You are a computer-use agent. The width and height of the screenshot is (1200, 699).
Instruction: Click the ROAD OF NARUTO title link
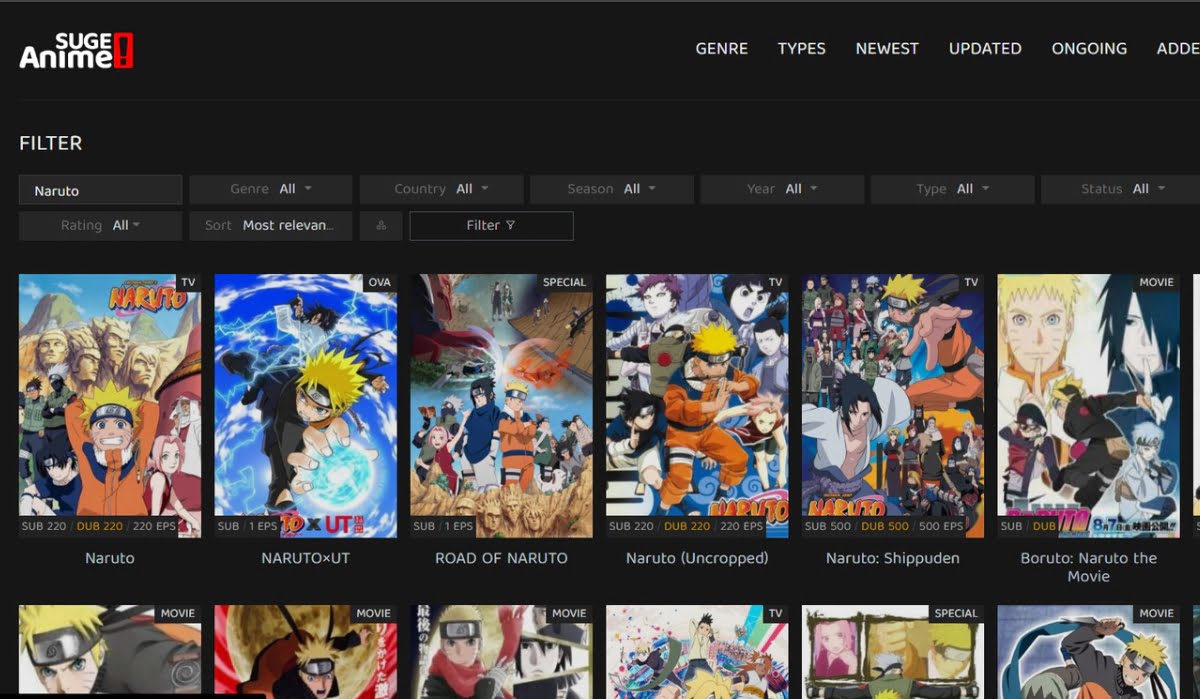point(501,558)
